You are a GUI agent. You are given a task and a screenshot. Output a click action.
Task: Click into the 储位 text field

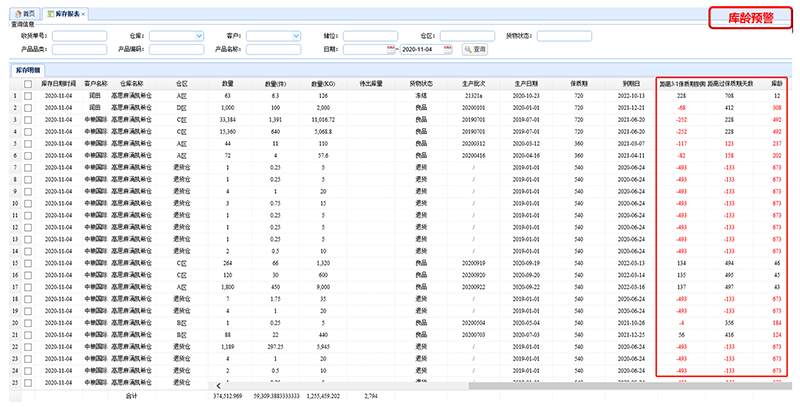coord(370,36)
